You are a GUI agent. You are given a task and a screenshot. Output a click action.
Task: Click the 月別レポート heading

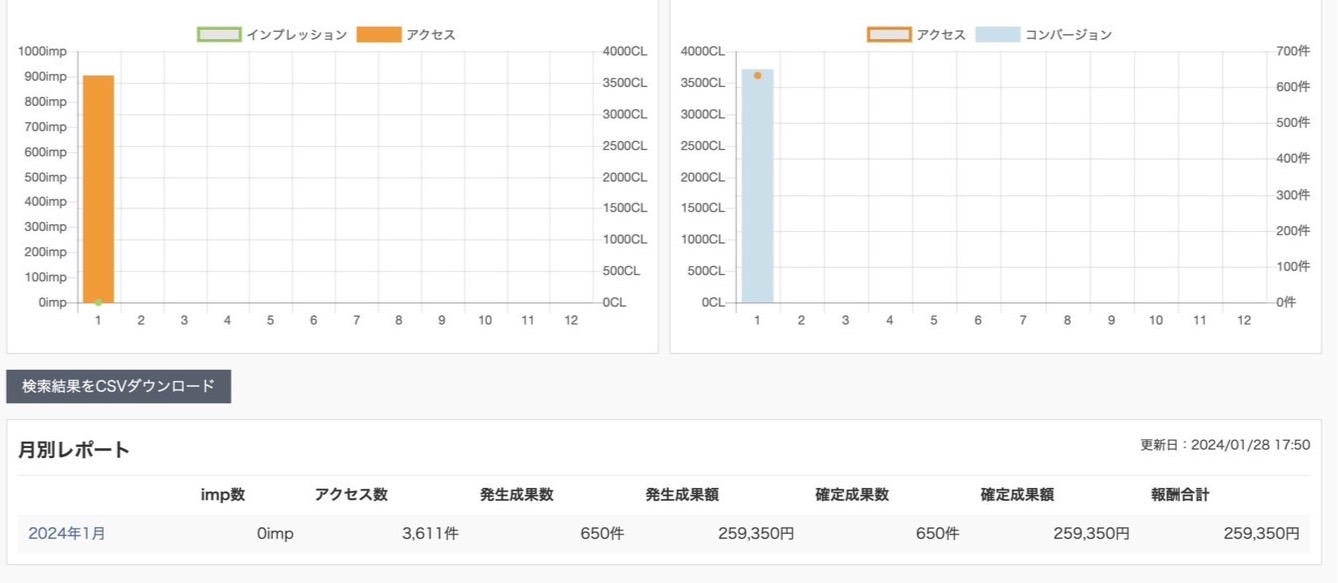[x=74, y=450]
